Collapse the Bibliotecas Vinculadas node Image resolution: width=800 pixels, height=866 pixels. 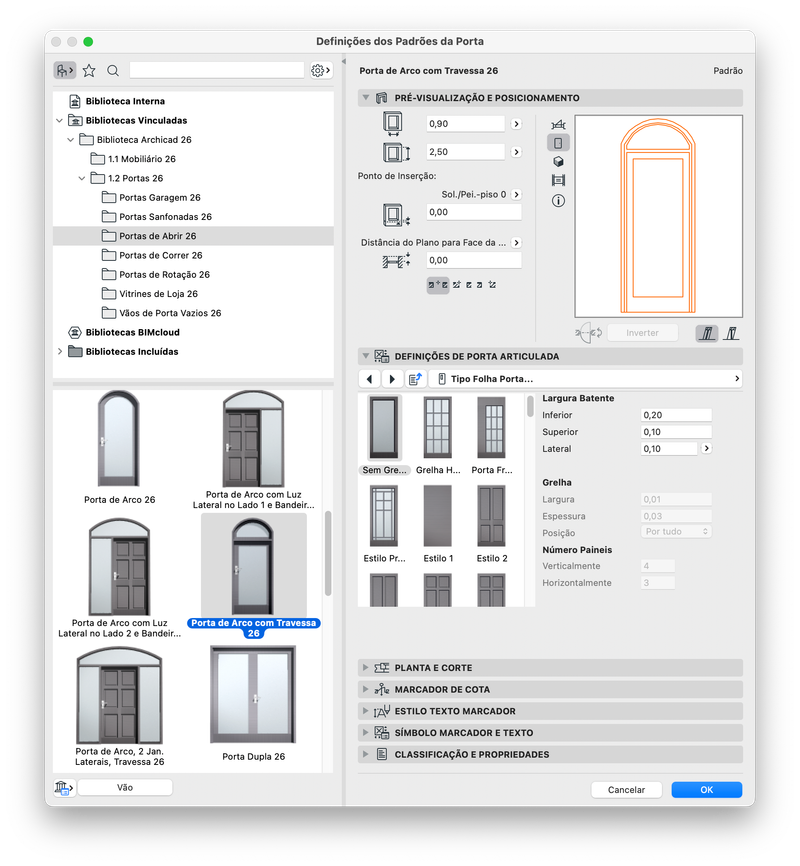coord(60,120)
